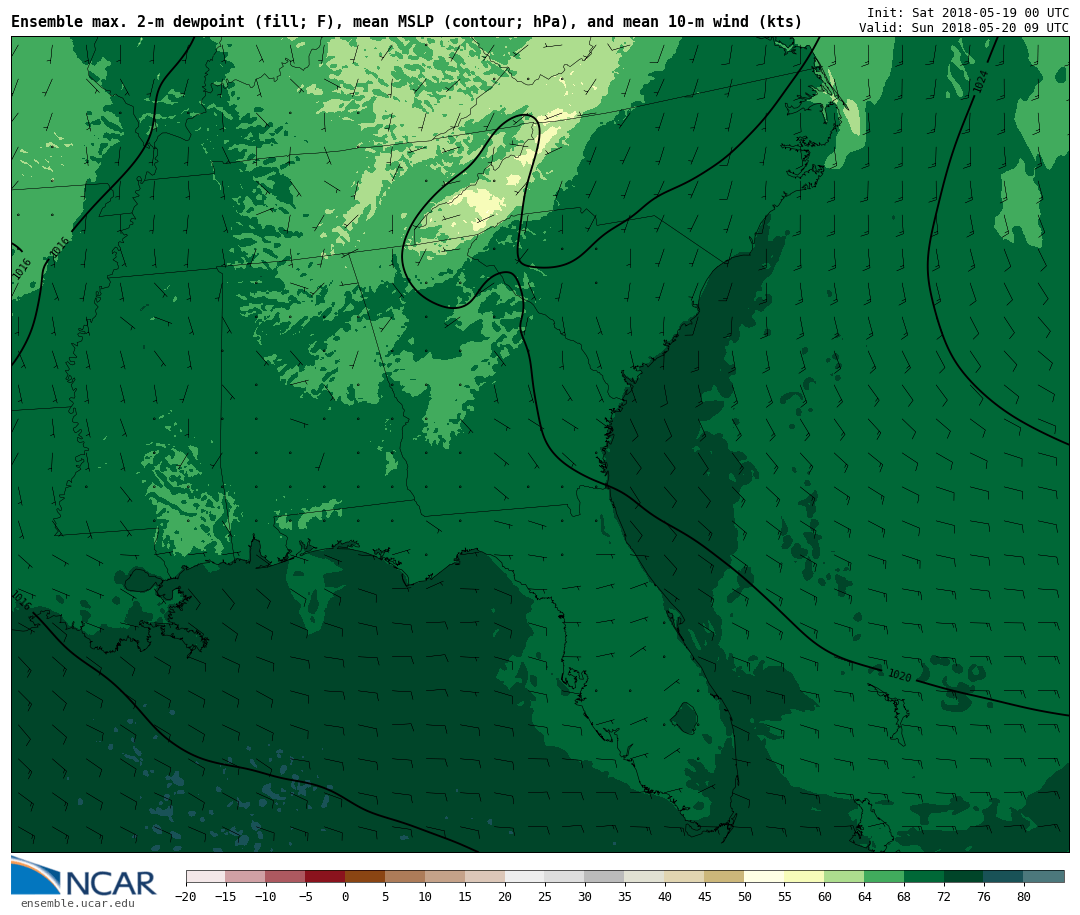Click the 50 colorbar tick label
1080x915 pixels.
click(745, 896)
